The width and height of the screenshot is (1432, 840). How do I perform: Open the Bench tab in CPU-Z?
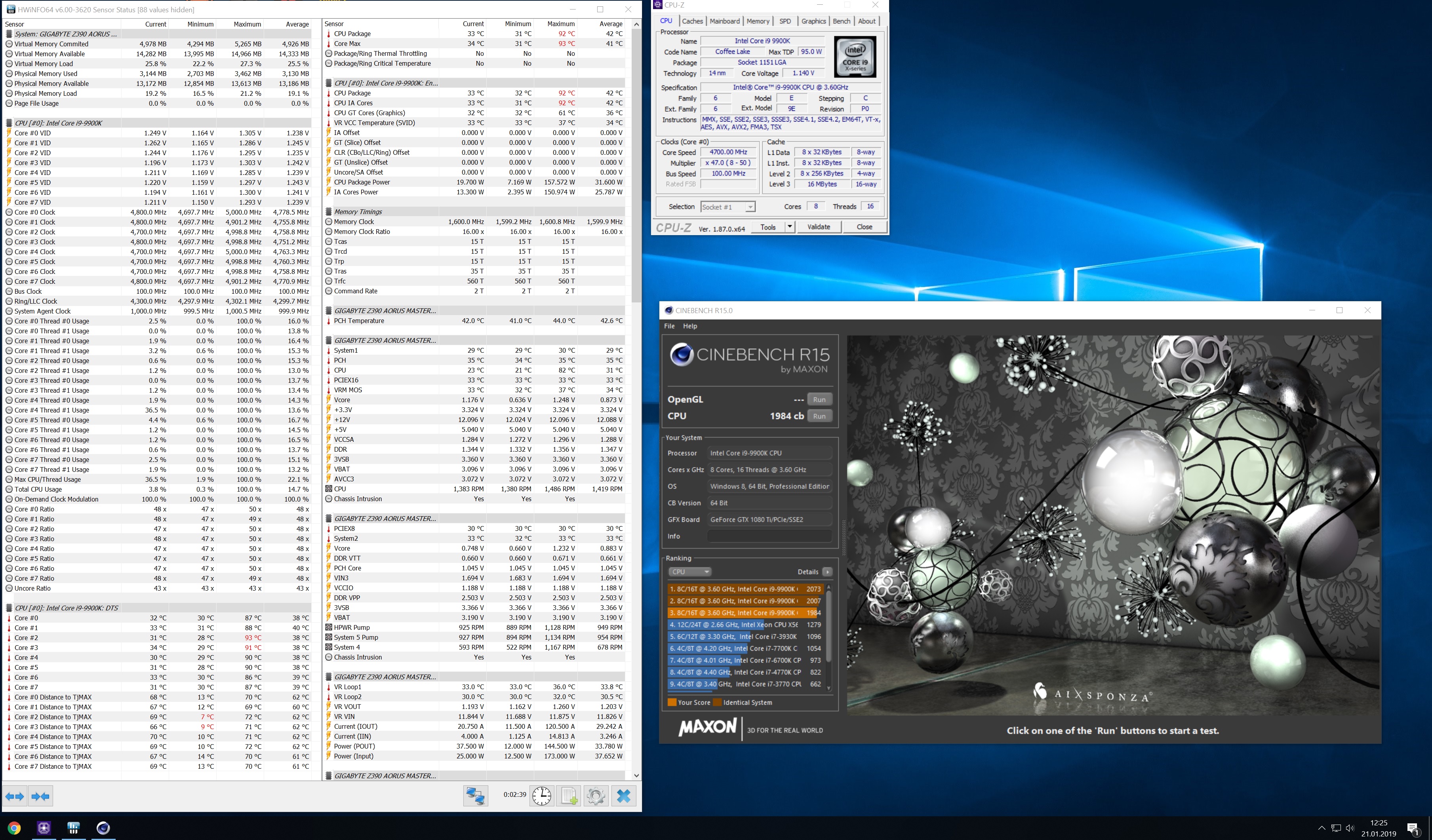[841, 21]
